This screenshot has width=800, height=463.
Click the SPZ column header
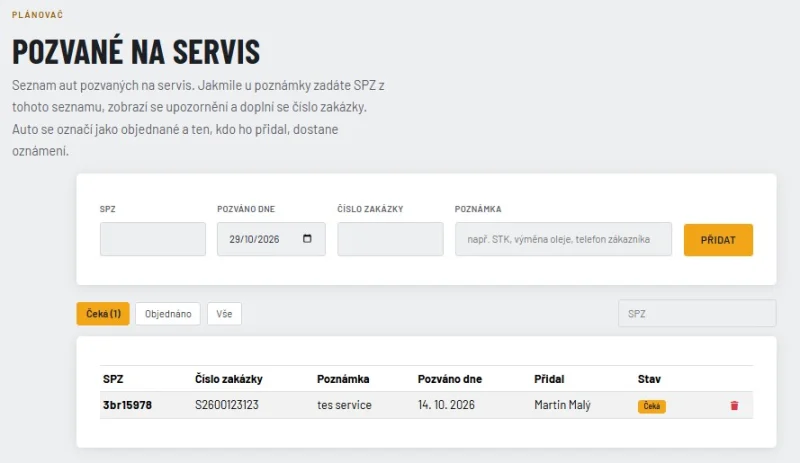click(x=113, y=379)
